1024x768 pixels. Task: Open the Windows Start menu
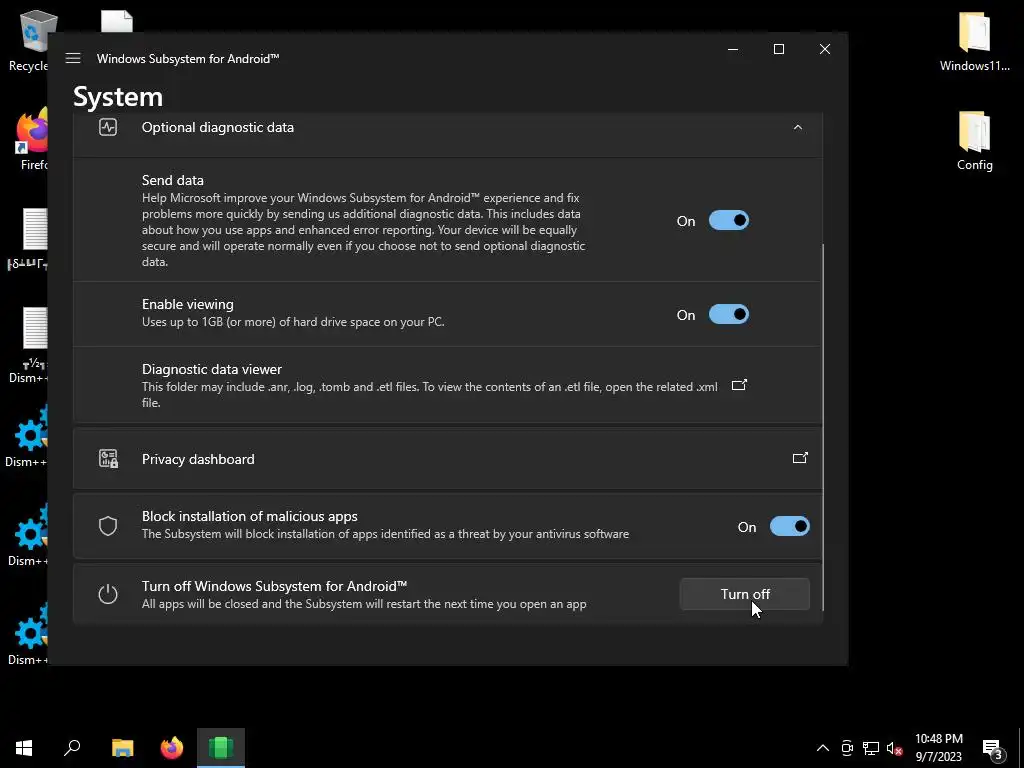(24, 748)
